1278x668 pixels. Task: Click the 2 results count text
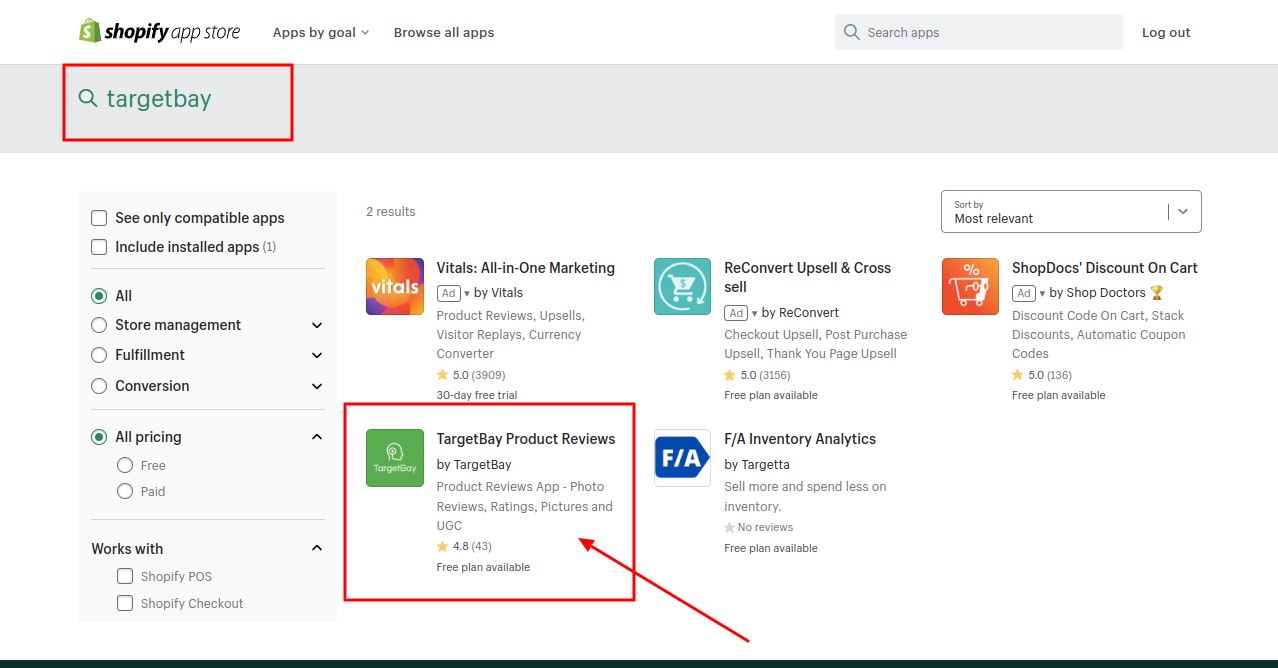391,212
